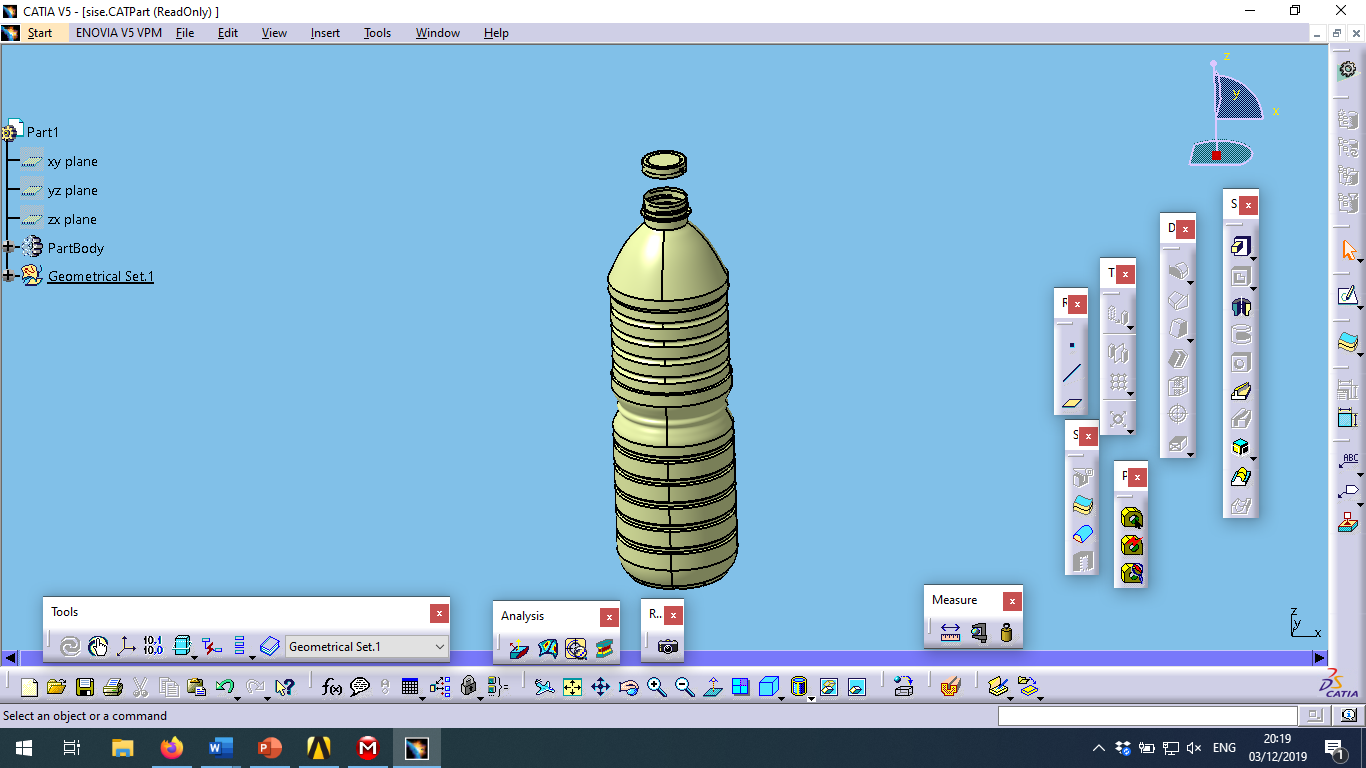Click the Fit All In view icon

coord(572,687)
